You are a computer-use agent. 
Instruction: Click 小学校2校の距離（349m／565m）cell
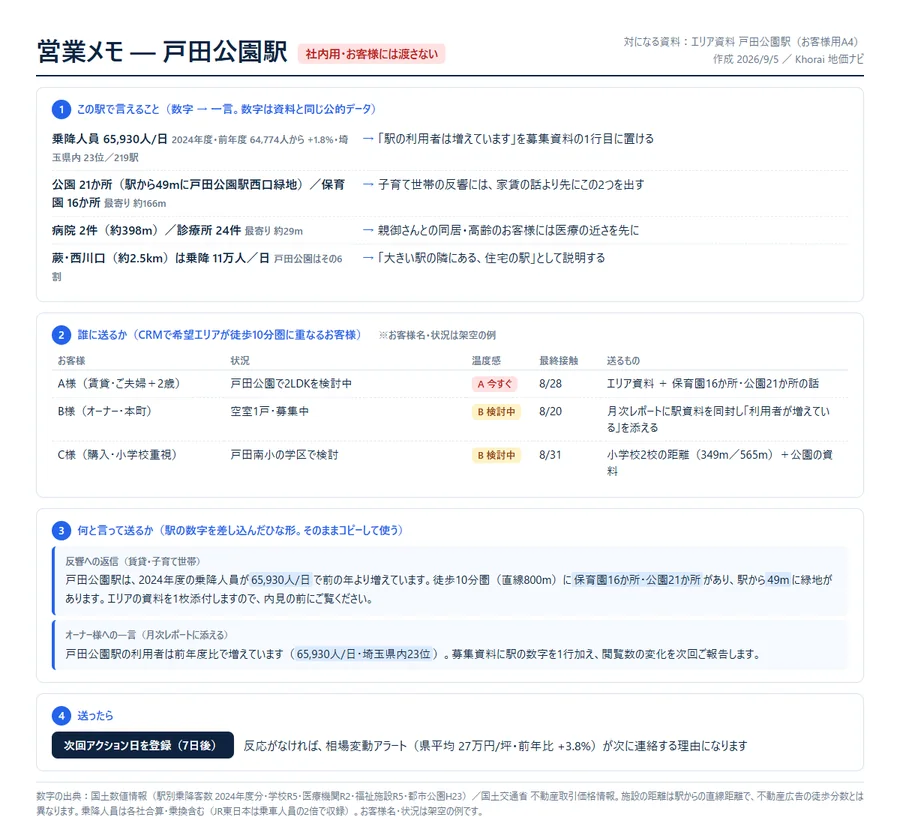(x=720, y=463)
